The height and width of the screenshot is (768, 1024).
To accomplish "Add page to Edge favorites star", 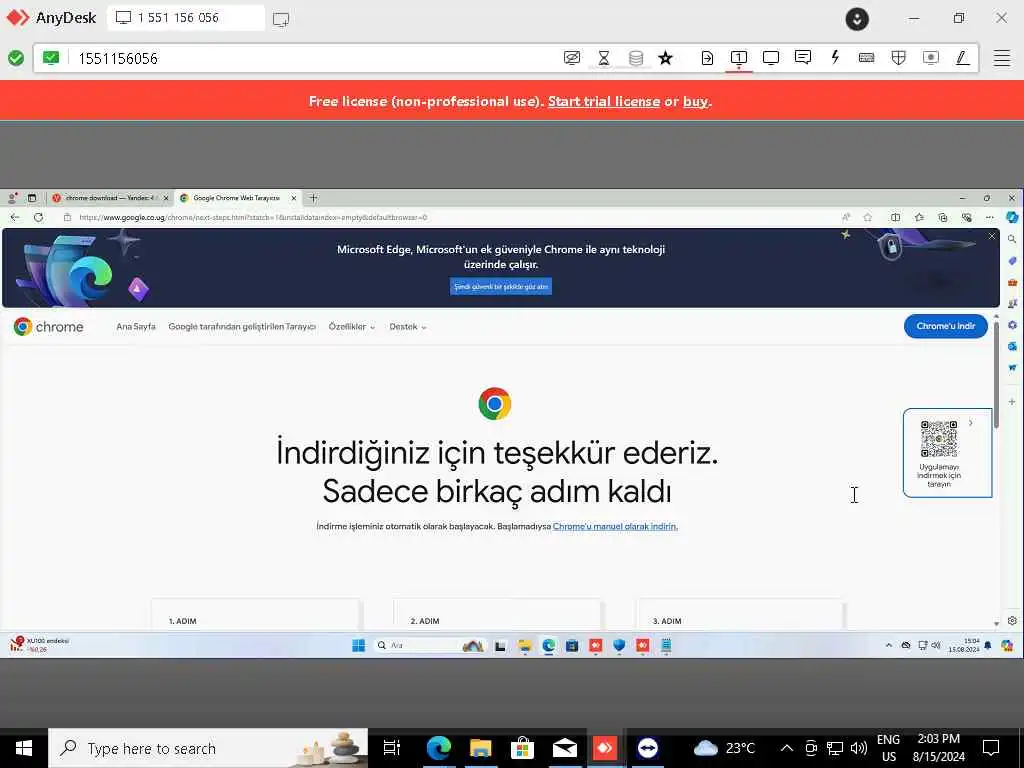I will (867, 217).
